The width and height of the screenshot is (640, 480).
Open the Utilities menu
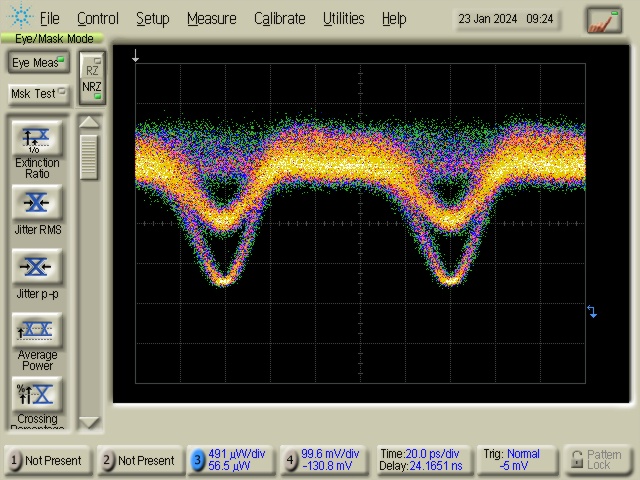[x=343, y=18]
